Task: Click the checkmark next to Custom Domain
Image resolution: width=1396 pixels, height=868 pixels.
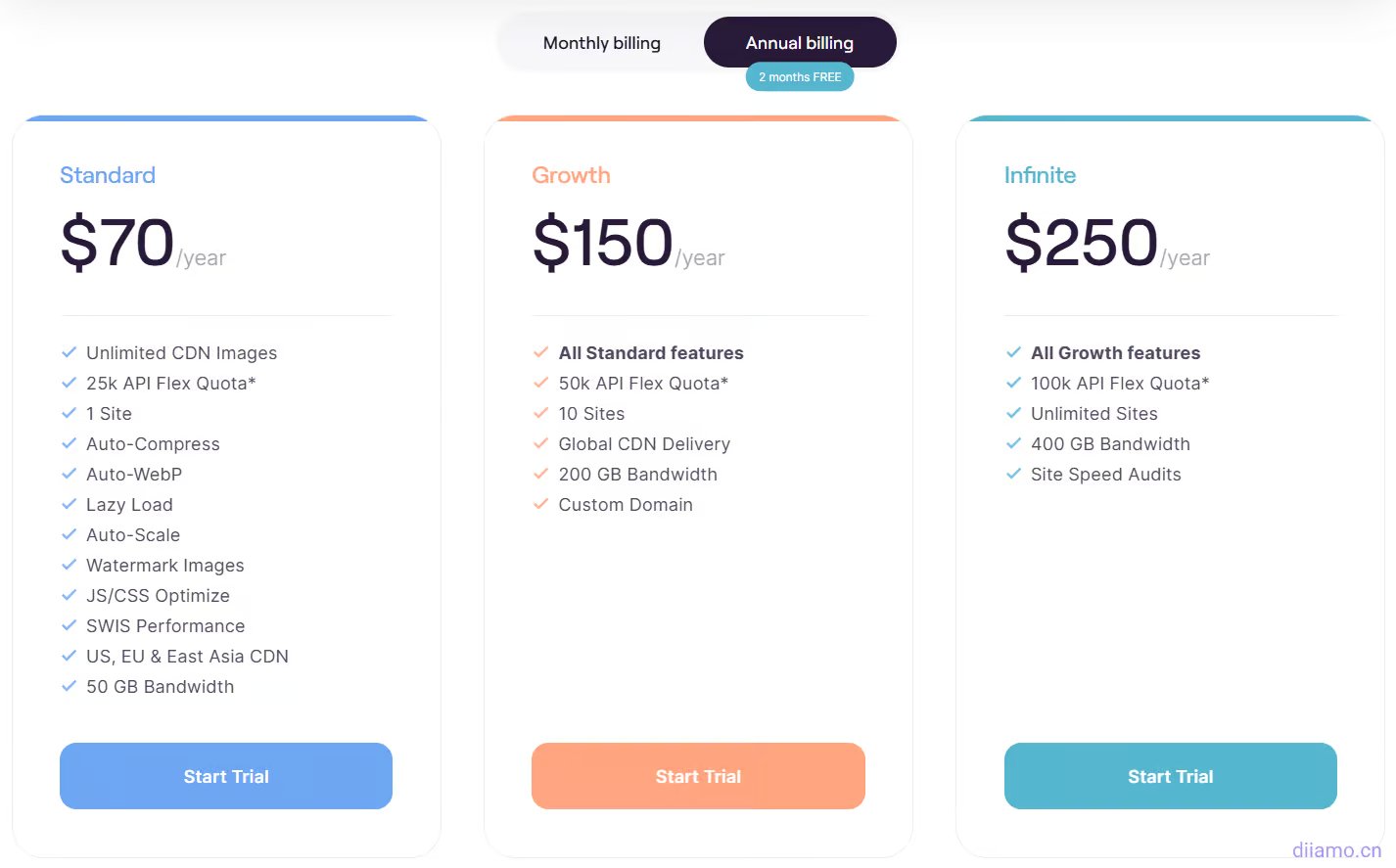Action: (x=540, y=504)
